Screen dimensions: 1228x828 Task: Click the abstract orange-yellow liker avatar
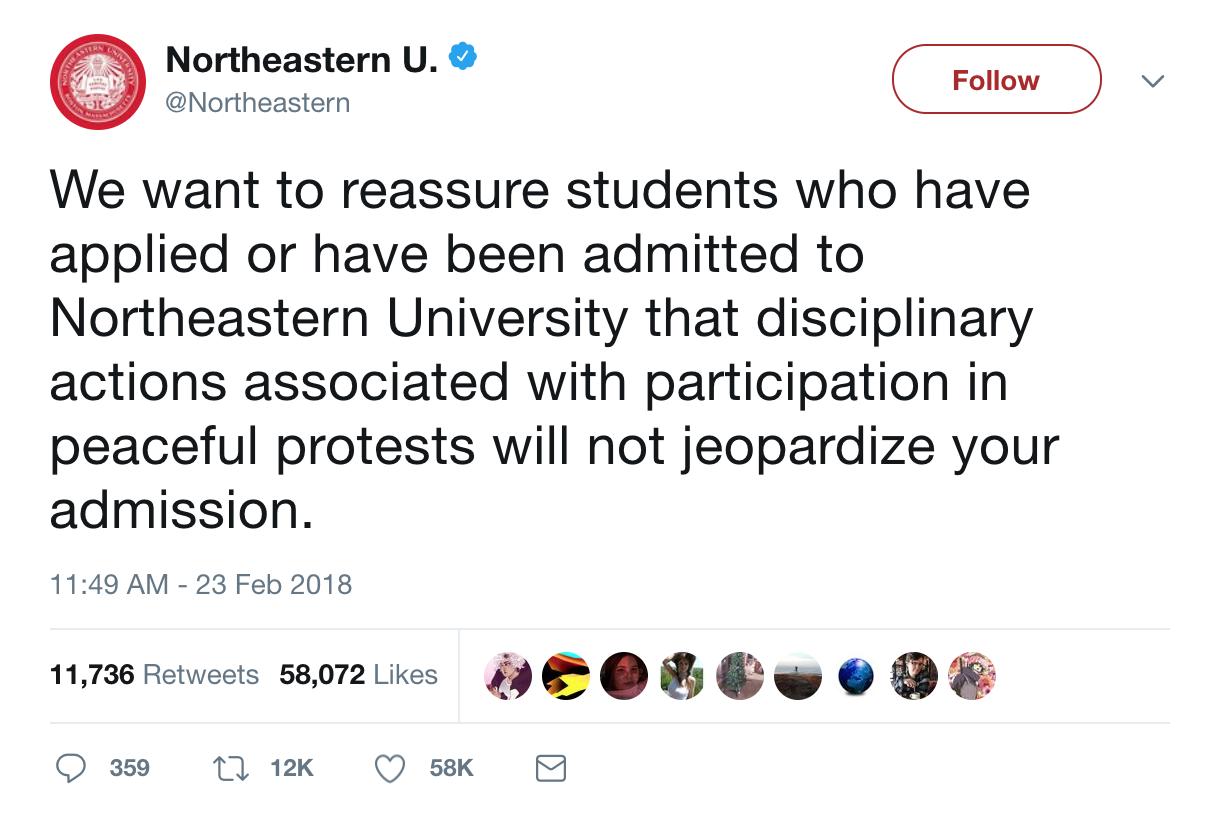click(566, 677)
